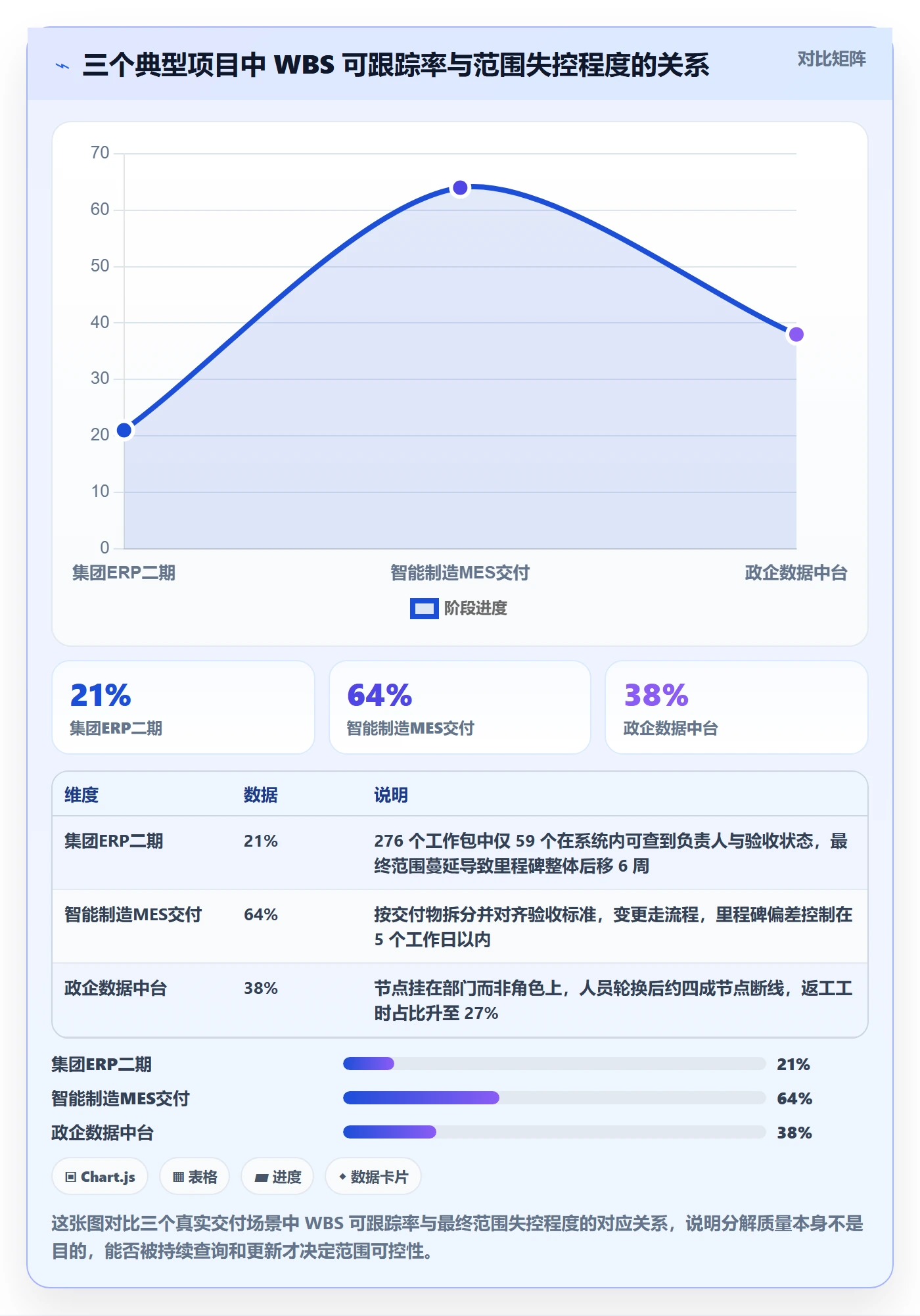Toggle the 阶段进度 legend swatch
The width and height of the screenshot is (920, 1316).
point(424,609)
